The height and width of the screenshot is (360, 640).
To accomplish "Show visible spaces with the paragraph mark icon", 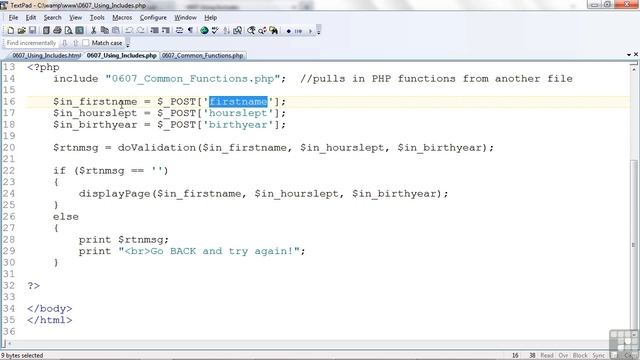I will 190,30.
